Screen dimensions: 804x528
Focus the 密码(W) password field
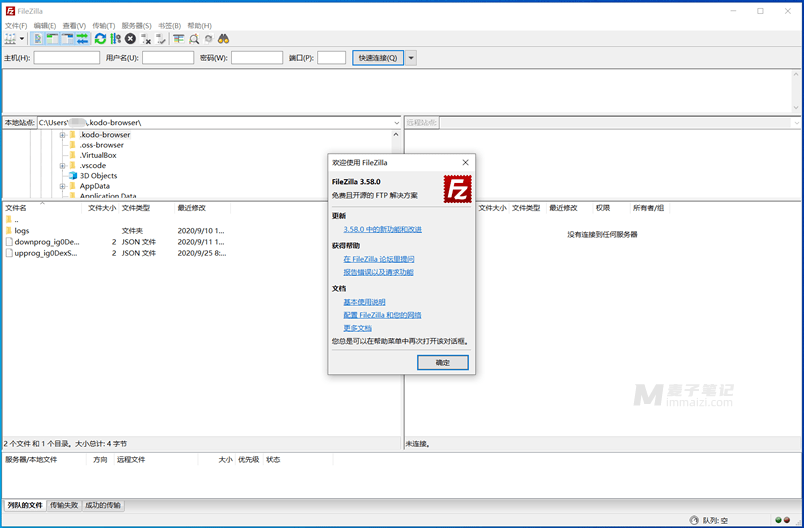[x=257, y=58]
